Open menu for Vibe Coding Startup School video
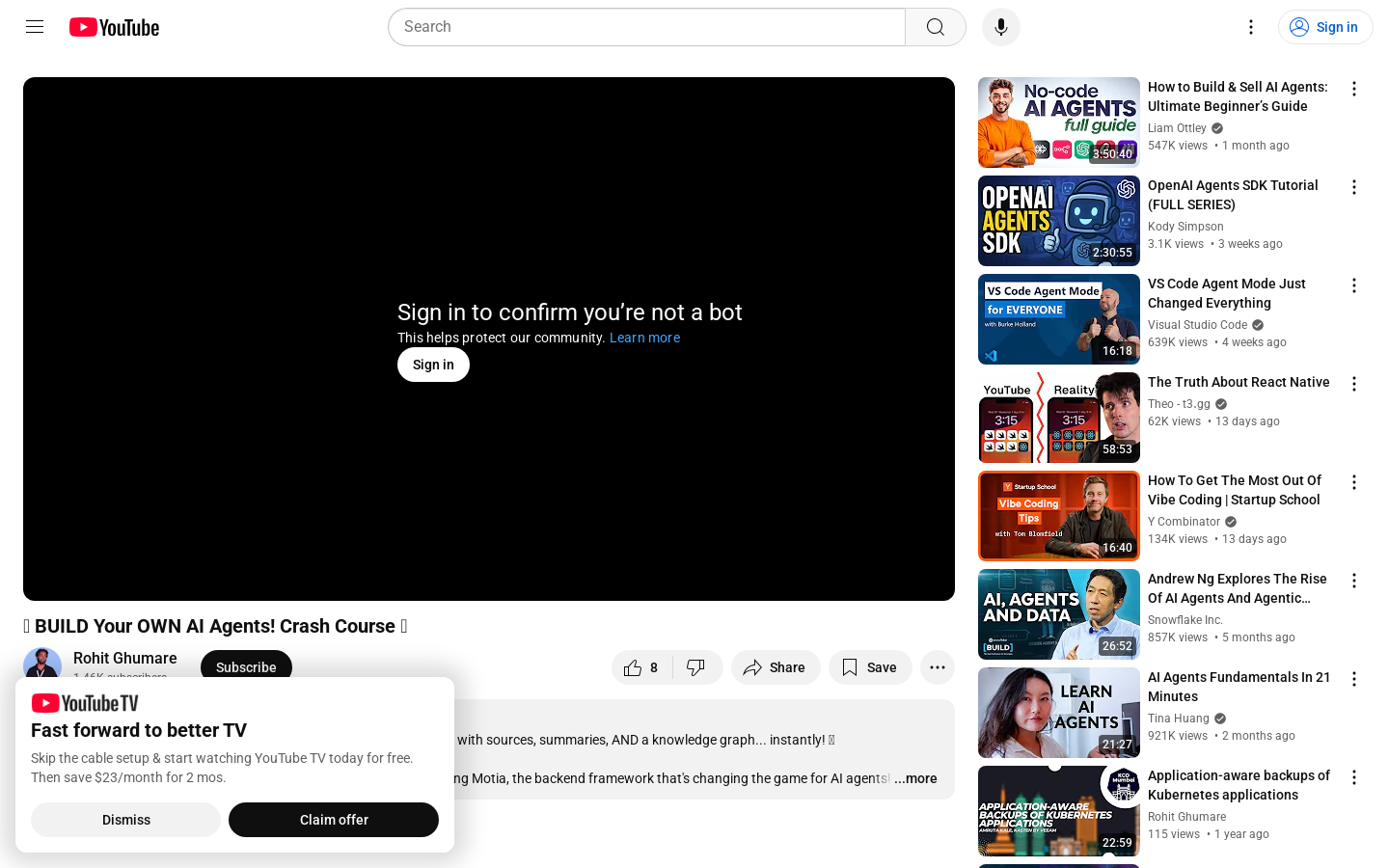 1354,482
